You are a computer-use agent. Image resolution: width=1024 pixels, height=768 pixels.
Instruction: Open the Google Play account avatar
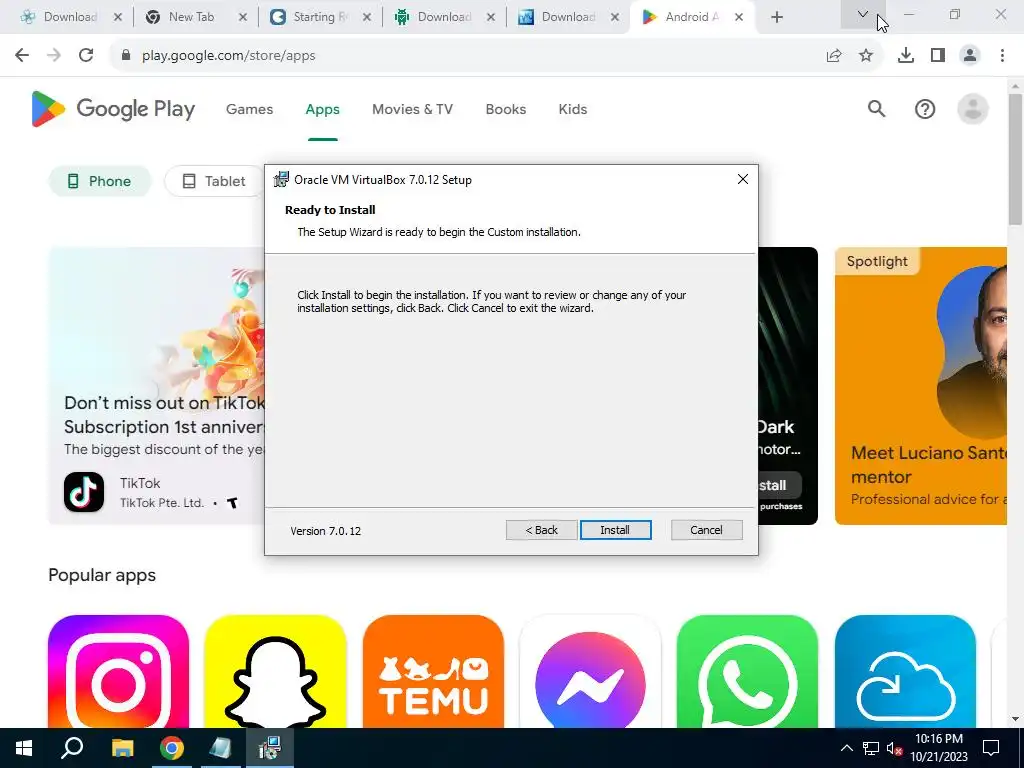coord(972,109)
